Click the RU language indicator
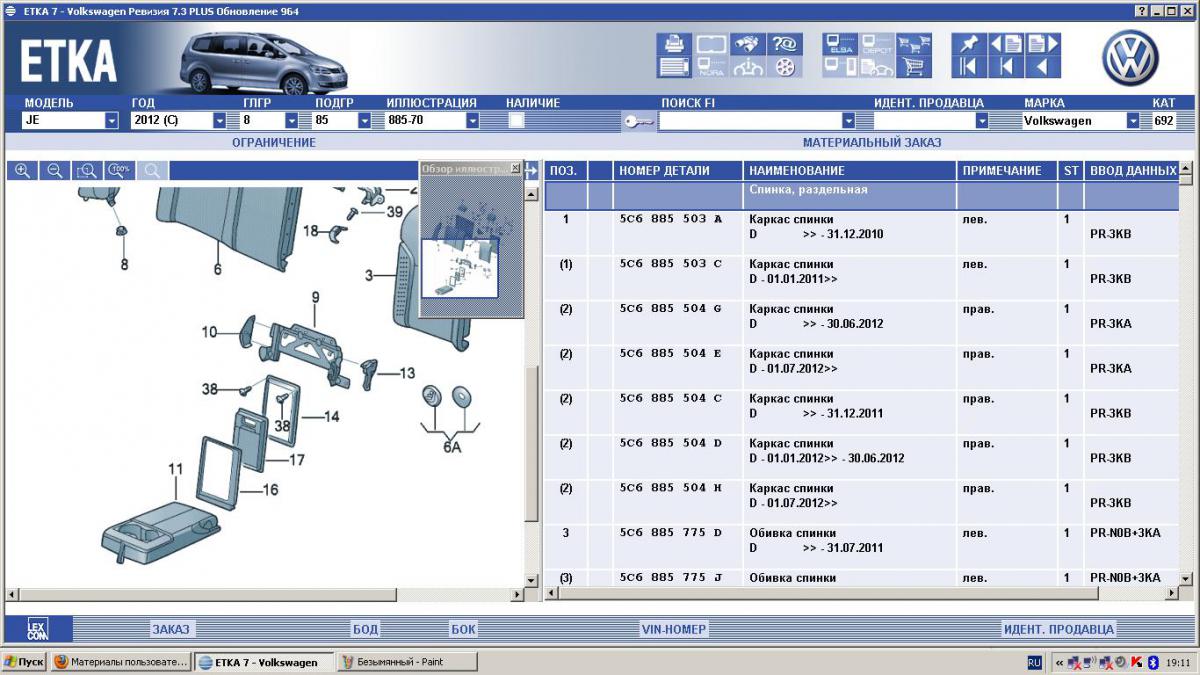Image resolution: width=1200 pixels, height=675 pixels. click(x=1034, y=662)
